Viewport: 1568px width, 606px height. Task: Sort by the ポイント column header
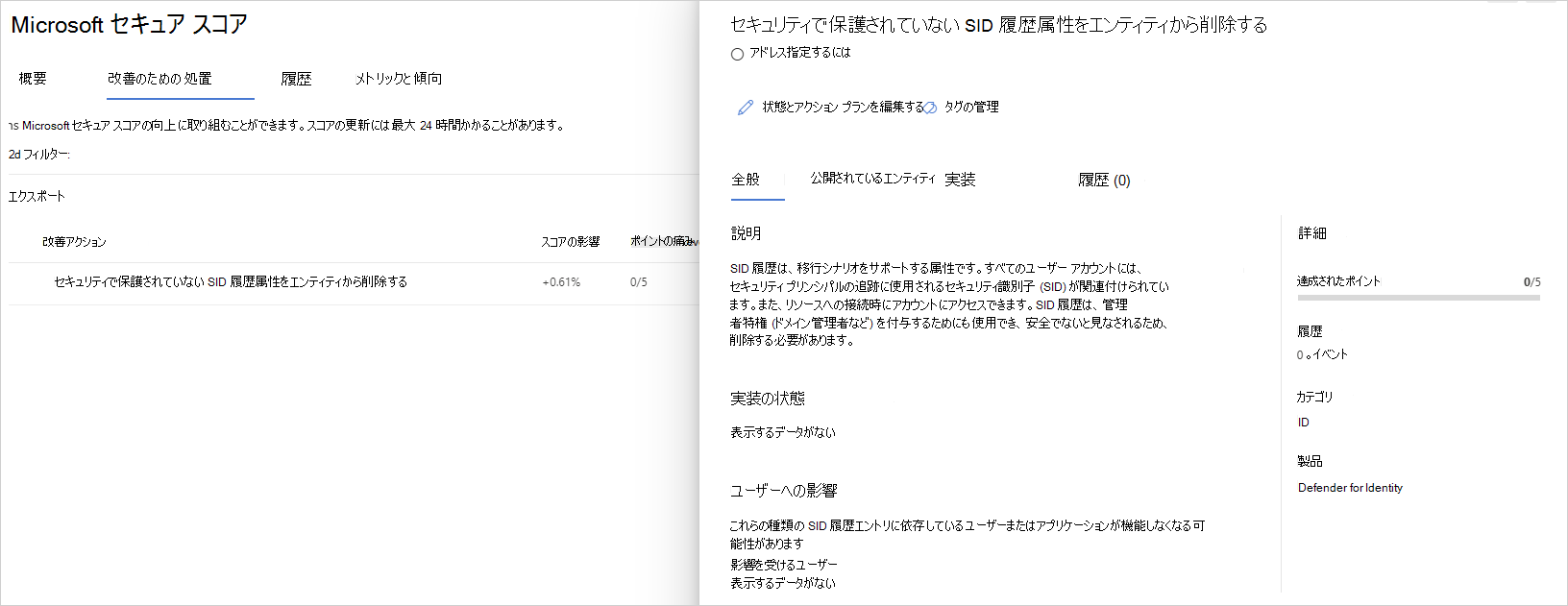pos(663,241)
